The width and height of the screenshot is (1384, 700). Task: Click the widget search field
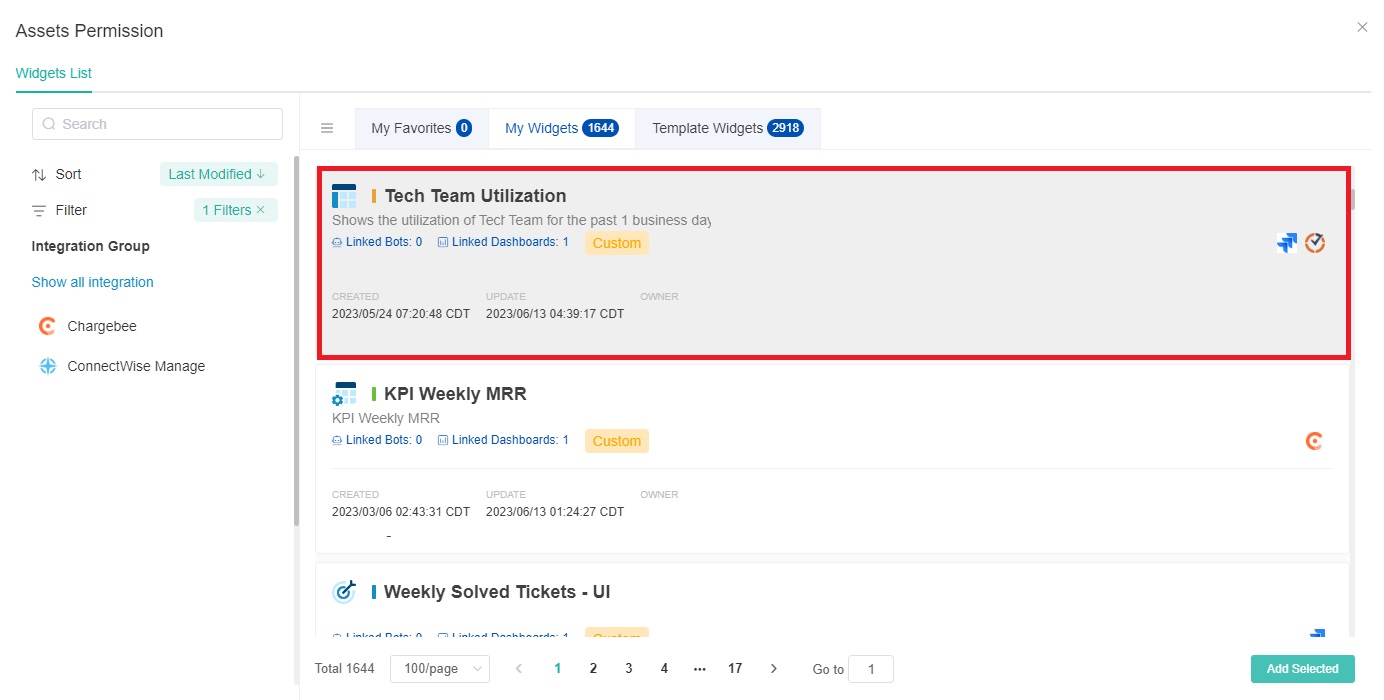point(158,124)
